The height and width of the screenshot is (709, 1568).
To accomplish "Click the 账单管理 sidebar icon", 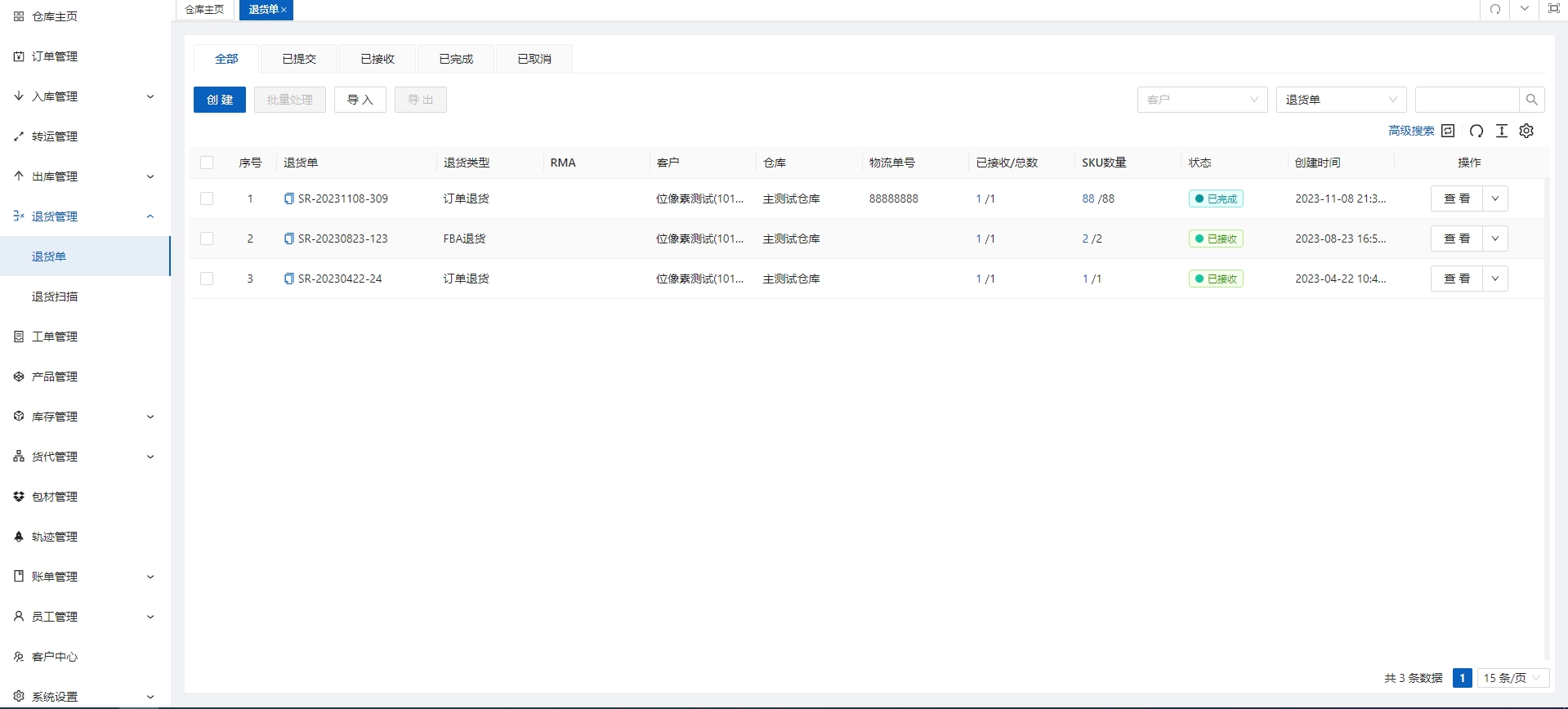I will pyautogui.click(x=19, y=577).
